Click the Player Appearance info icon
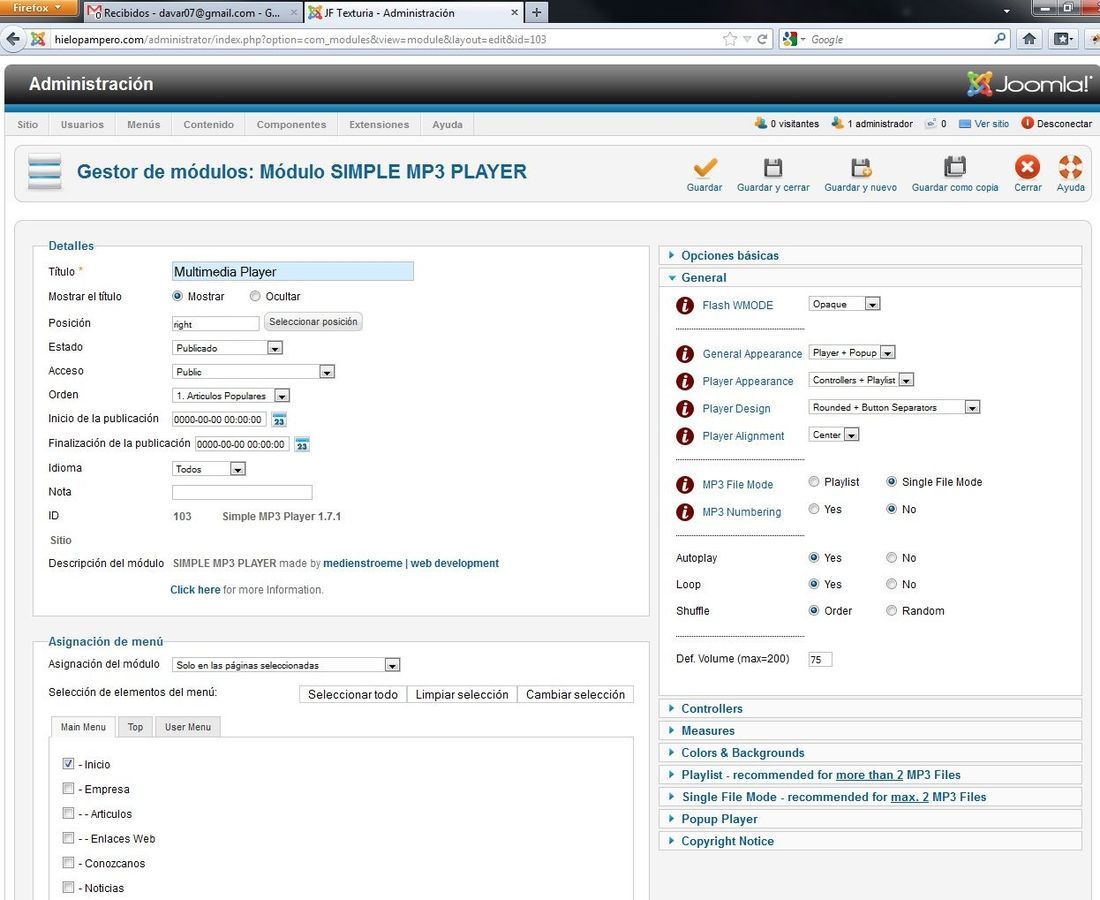 tap(685, 381)
